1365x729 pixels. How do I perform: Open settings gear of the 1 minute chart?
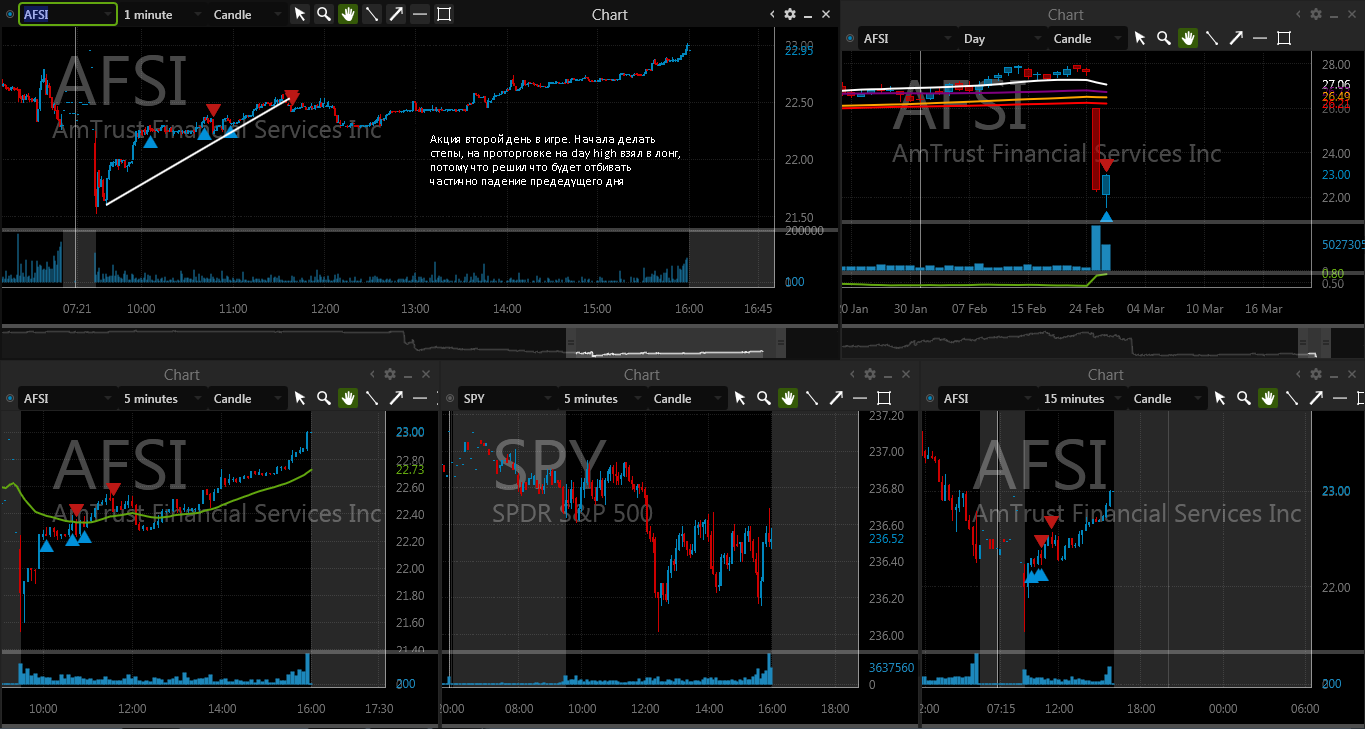click(790, 14)
